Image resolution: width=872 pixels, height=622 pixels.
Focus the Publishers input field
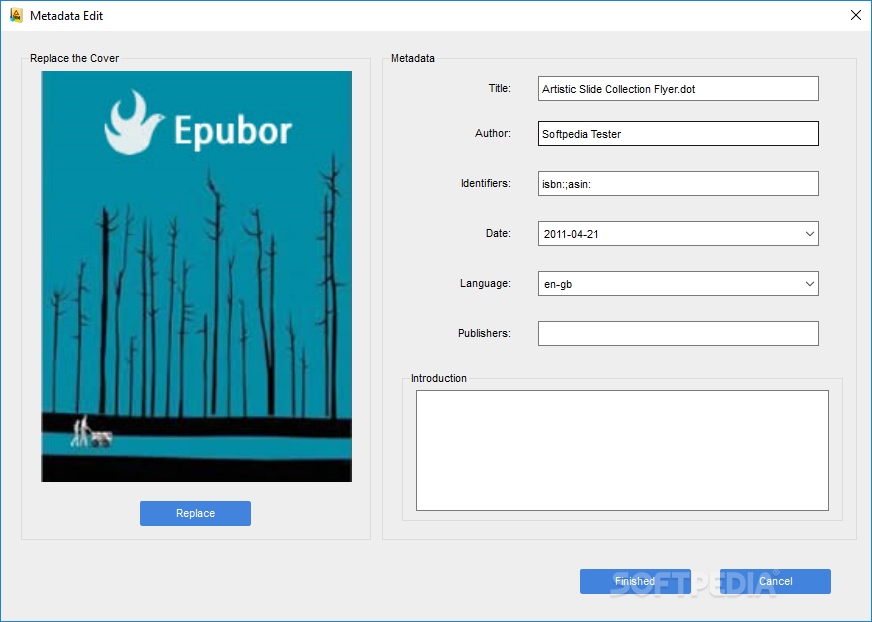pyautogui.click(x=678, y=333)
